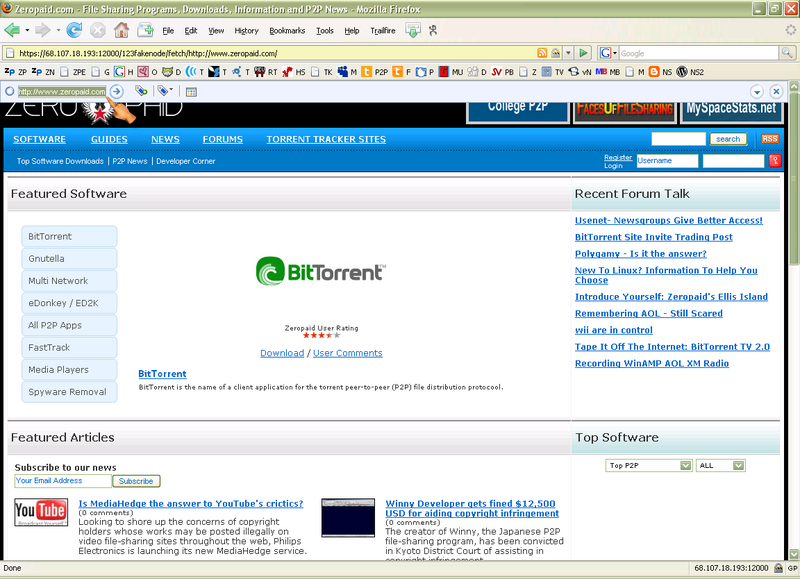This screenshot has height=579, width=800.
Task: Open the MySpaceStats.net banner
Action: (731, 112)
